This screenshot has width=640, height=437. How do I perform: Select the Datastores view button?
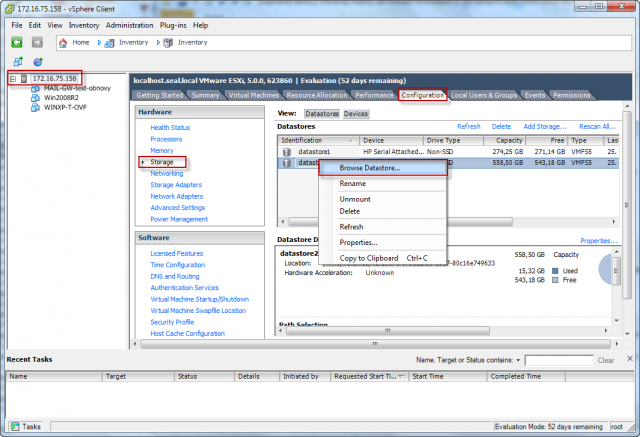[x=322, y=114]
